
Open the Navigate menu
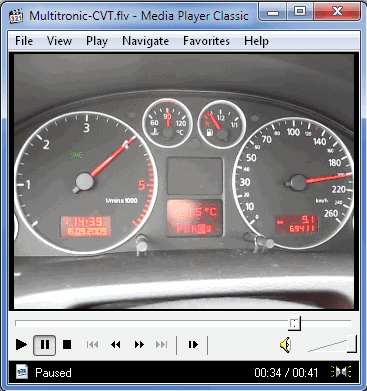point(145,41)
